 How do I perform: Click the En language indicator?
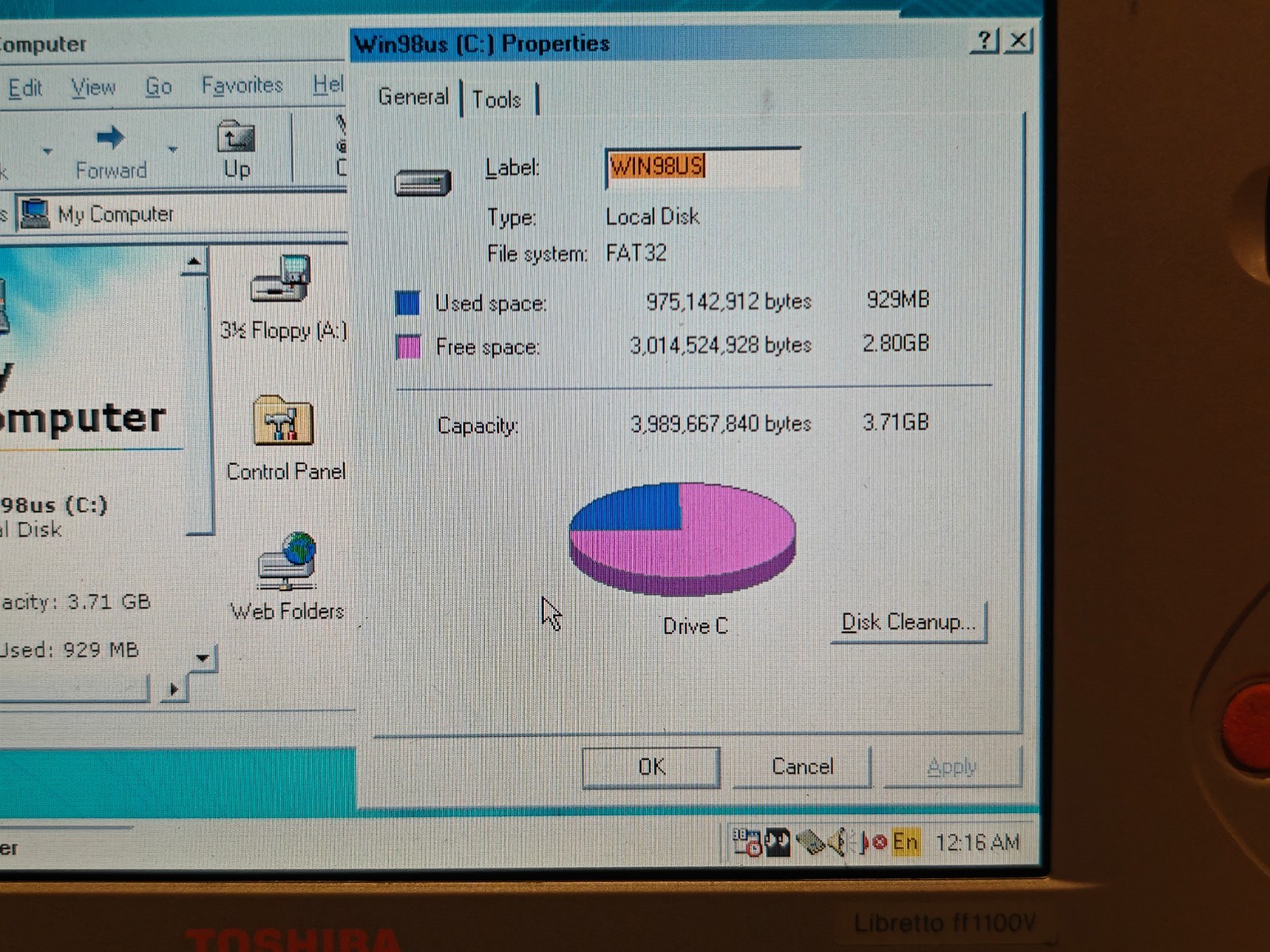tap(905, 842)
